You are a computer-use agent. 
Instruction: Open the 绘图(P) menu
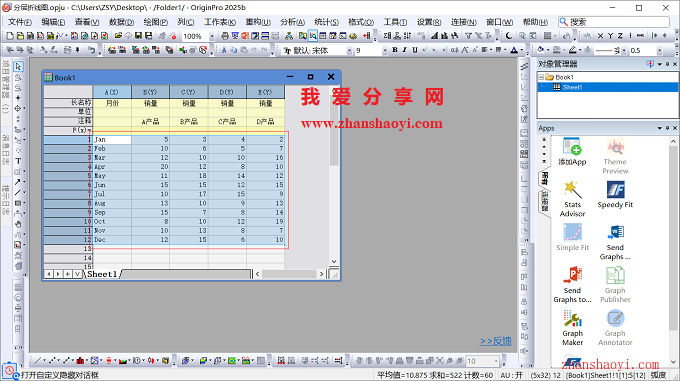point(156,22)
